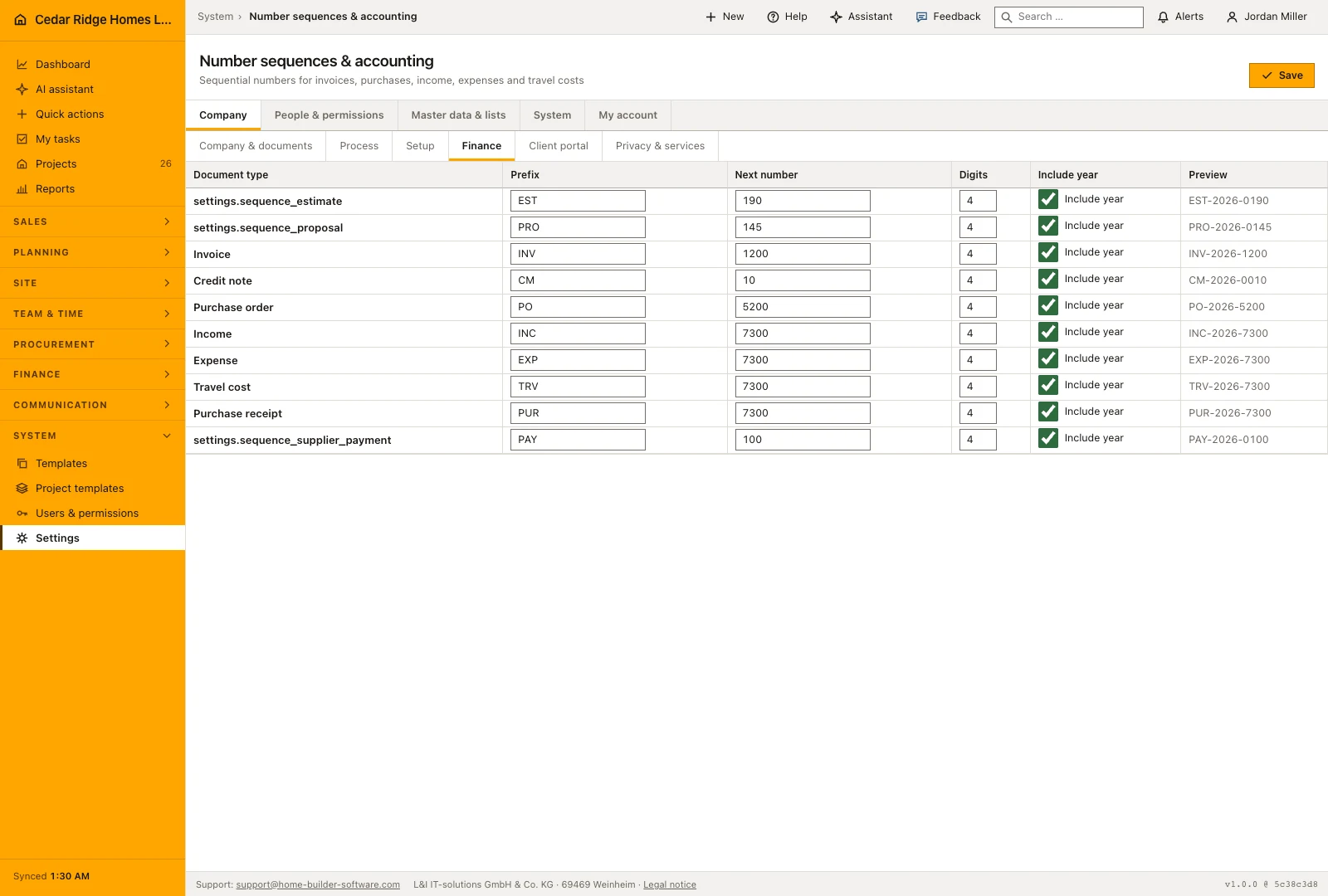Toggle Include year for supplier payment row
The image size is (1328, 896).
(x=1048, y=438)
